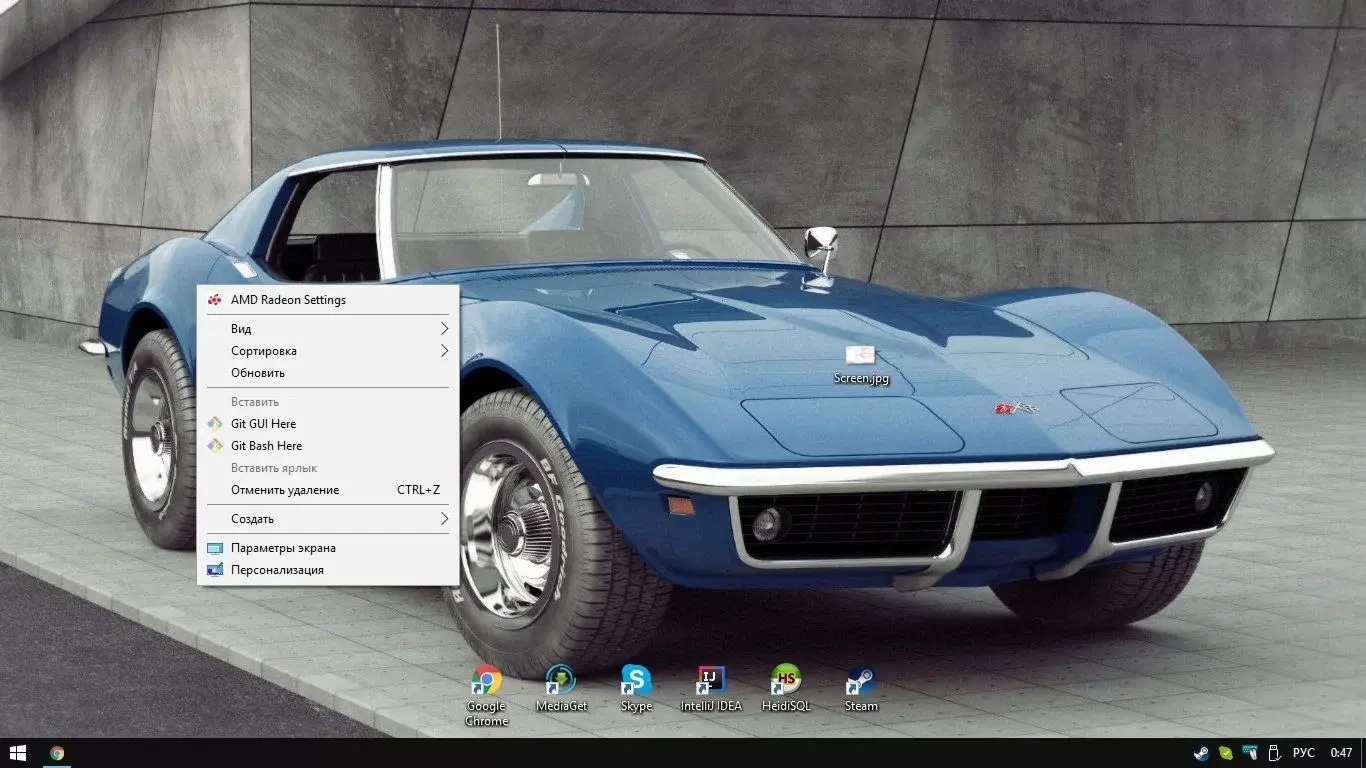Select the Google Chrome desktop shortcut
Image resolution: width=1366 pixels, height=768 pixels.
click(x=487, y=695)
